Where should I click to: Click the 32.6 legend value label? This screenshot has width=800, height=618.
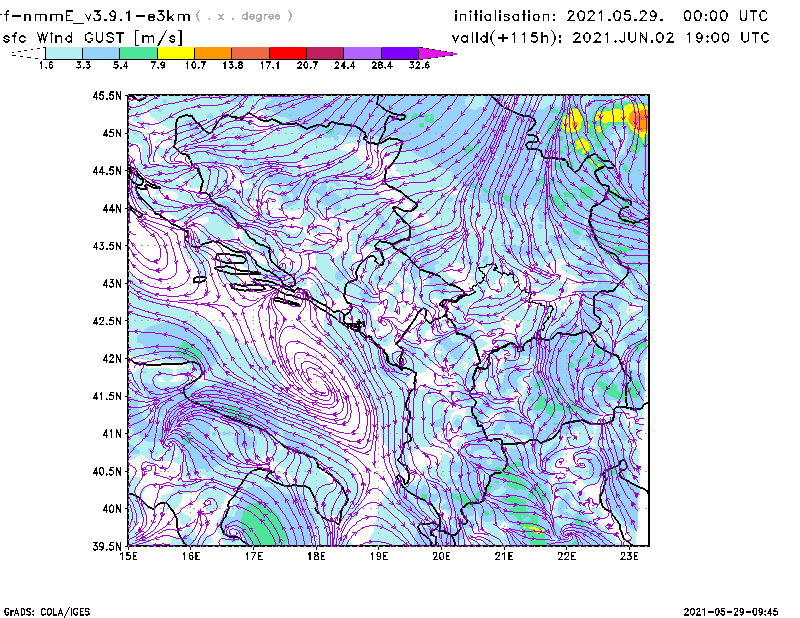coord(419,65)
